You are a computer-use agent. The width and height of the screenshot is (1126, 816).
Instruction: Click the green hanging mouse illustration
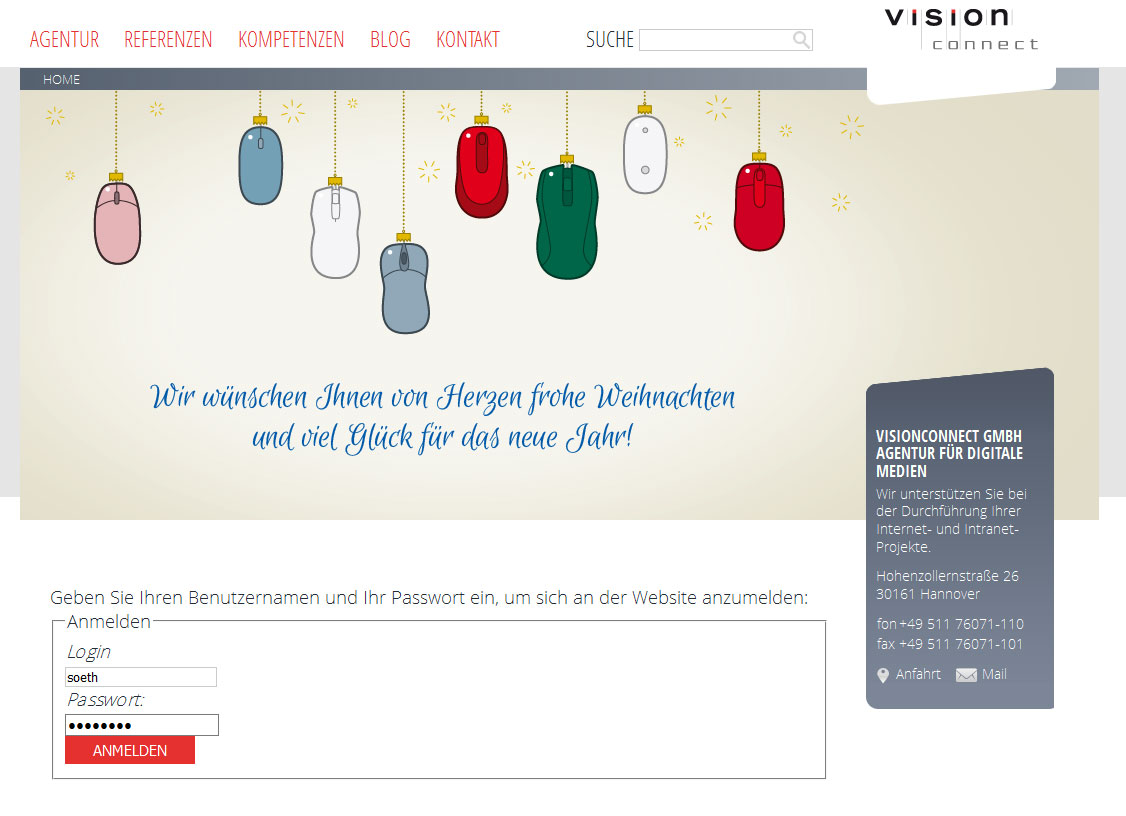click(567, 219)
